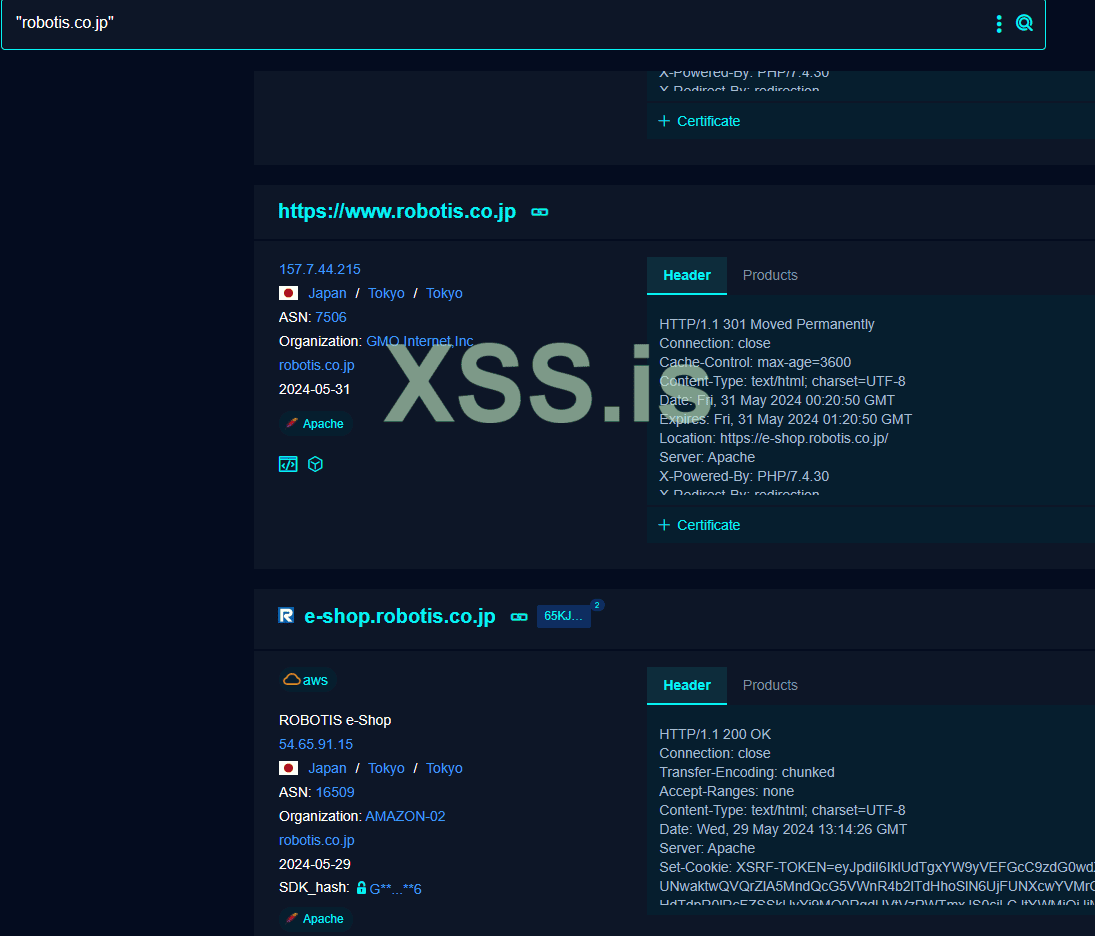This screenshot has width=1095, height=936.
Task: Open IP address 54.65.91.15
Action: [316, 744]
